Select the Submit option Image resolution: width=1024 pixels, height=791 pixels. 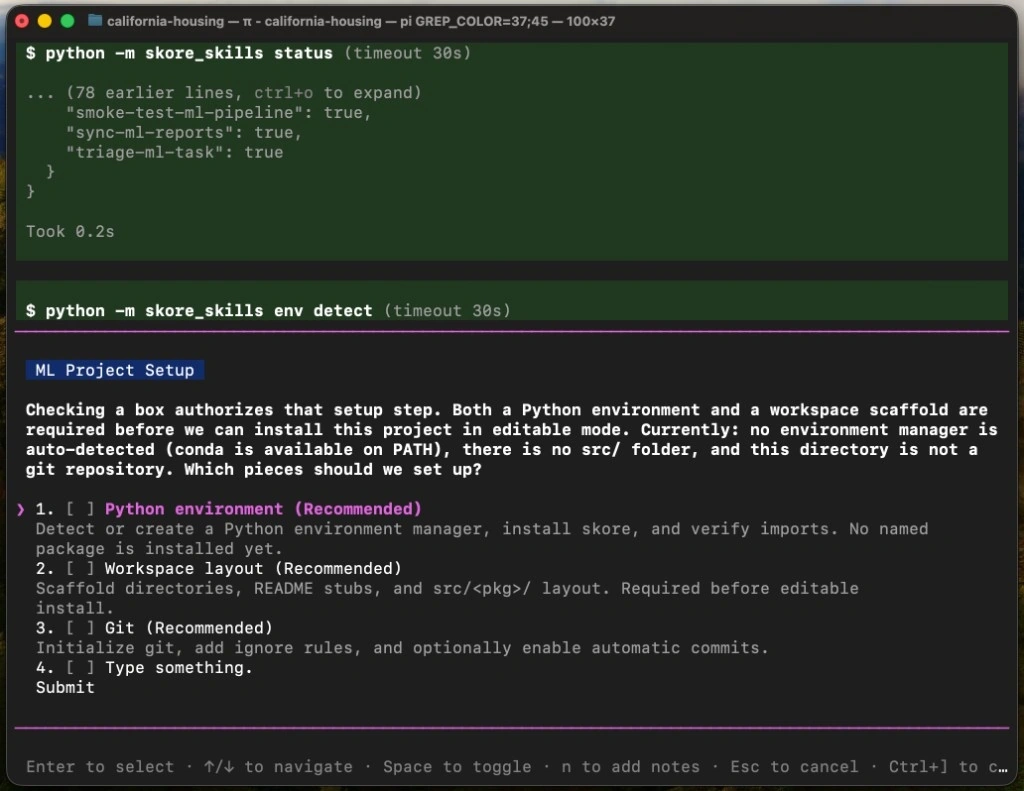click(65, 687)
